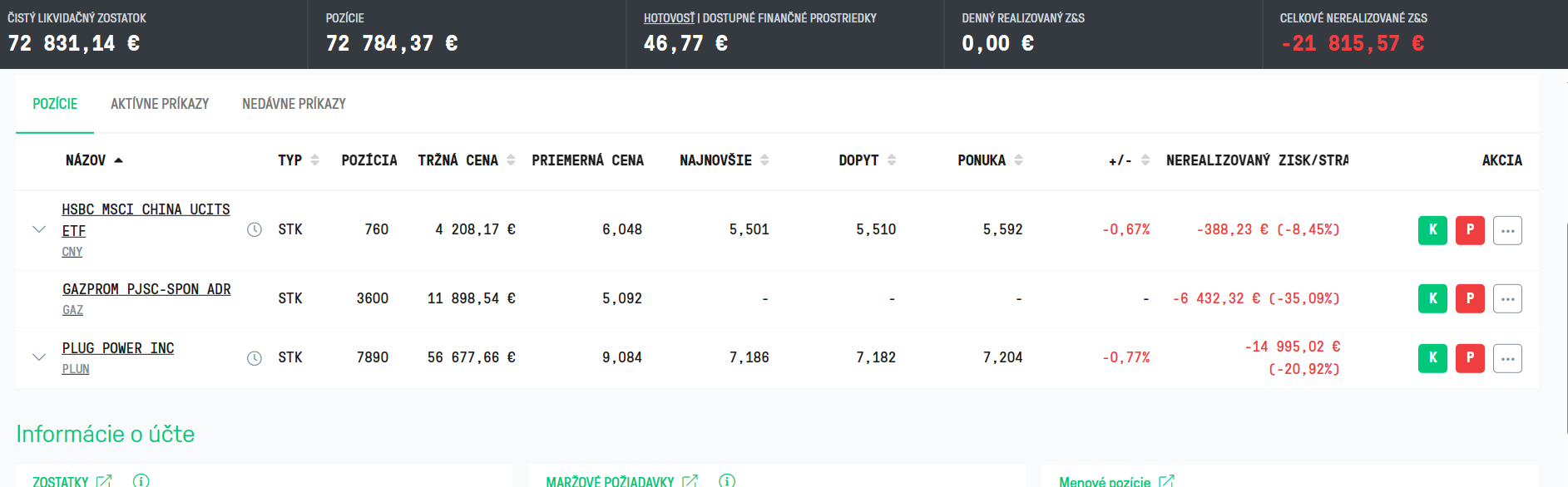Expand the HSBC MSCI China row chevron

(39, 229)
